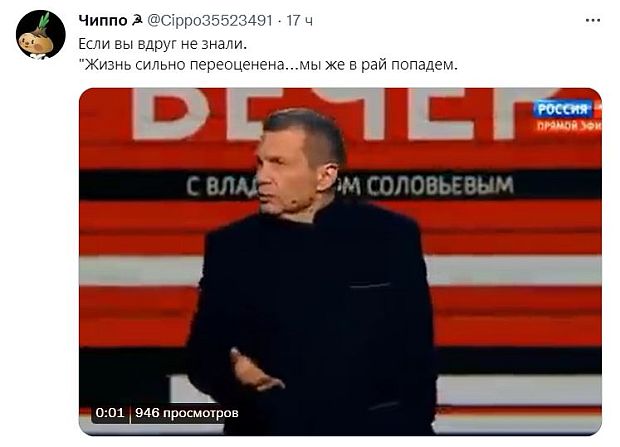Open the display name Чиппо

pos(103,20)
